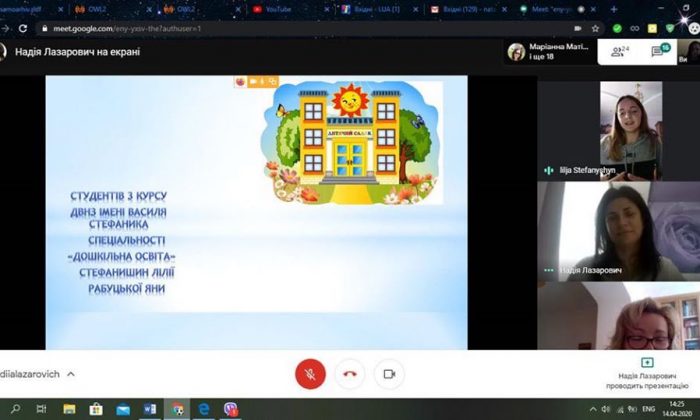
Task: Open the participants list icon
Action: (620, 52)
